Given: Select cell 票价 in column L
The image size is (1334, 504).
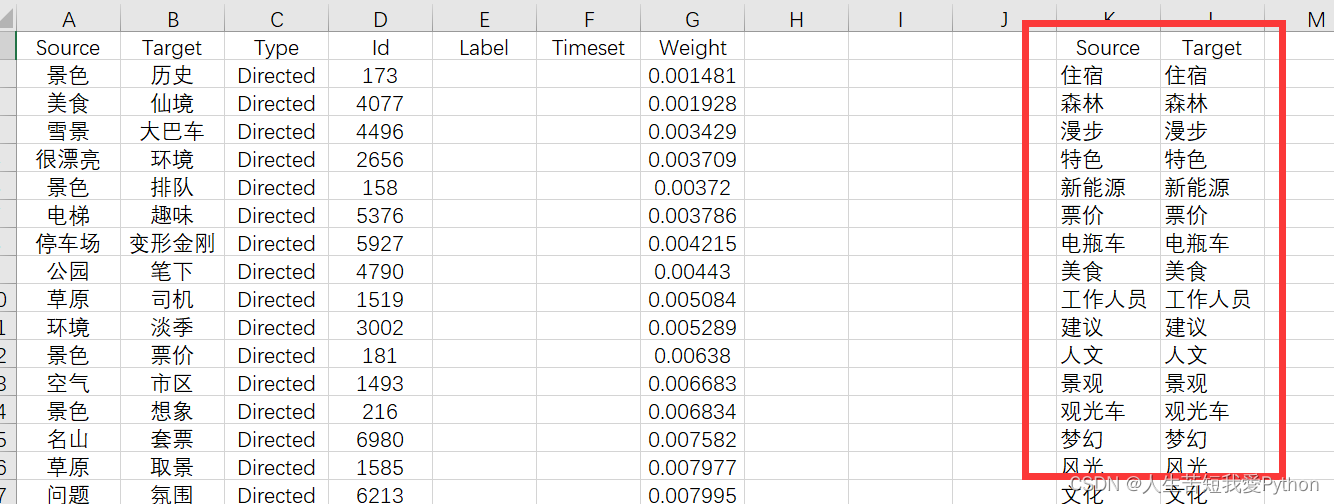Looking at the screenshot, I should coord(1212,215).
